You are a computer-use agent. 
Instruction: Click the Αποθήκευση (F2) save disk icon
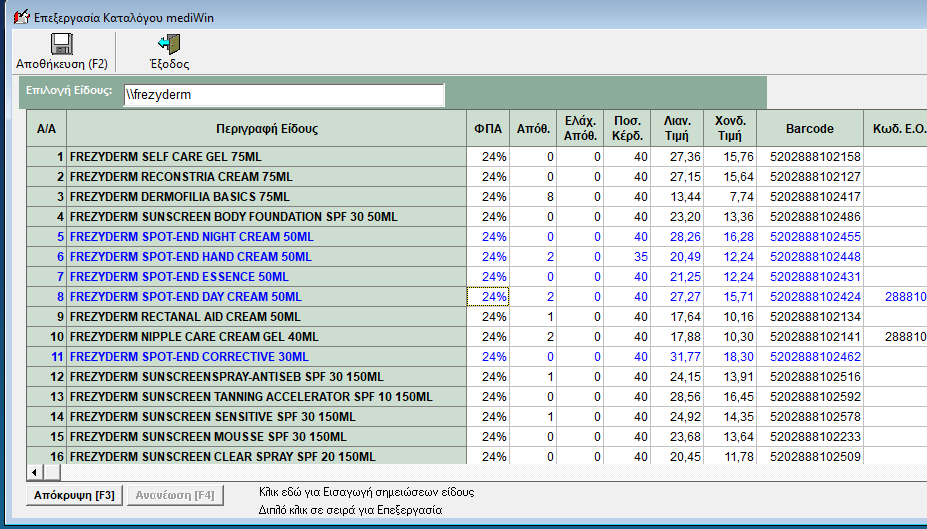tap(61, 44)
